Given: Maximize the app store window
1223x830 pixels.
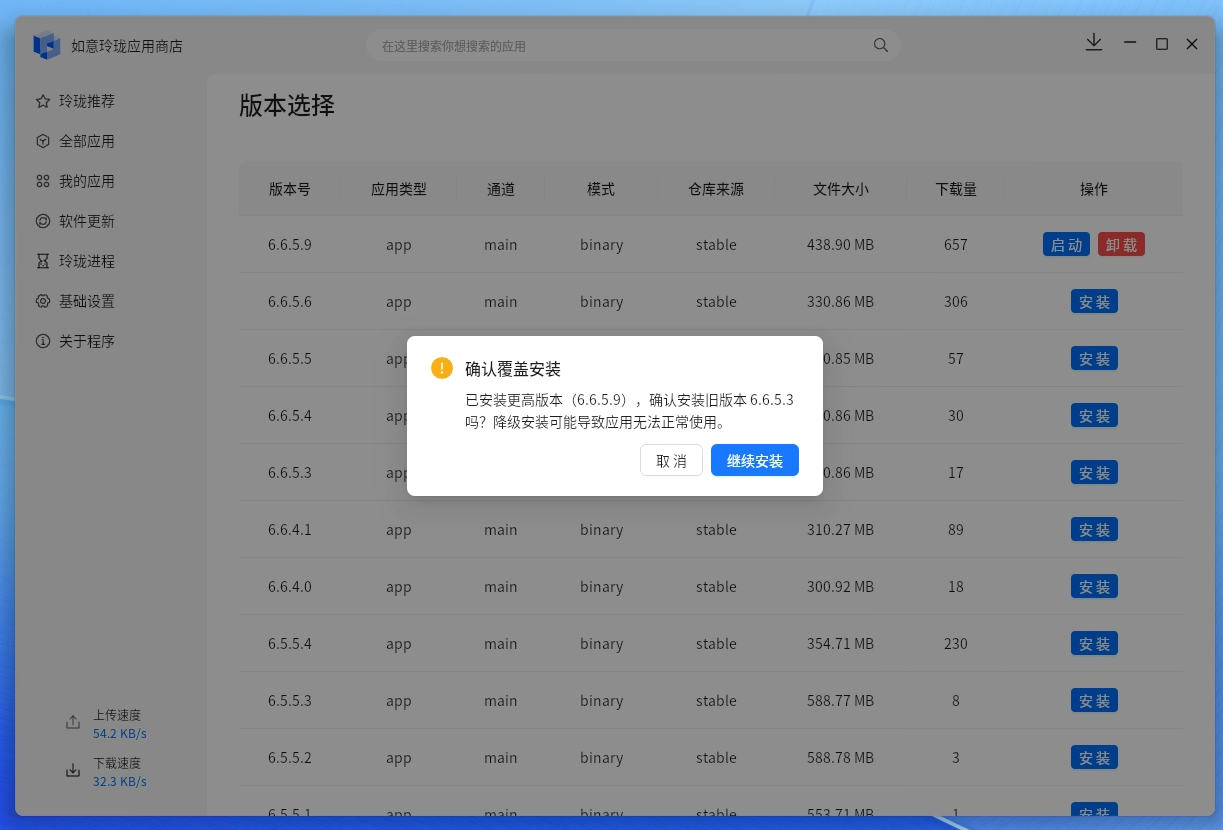Looking at the screenshot, I should tap(1162, 44).
